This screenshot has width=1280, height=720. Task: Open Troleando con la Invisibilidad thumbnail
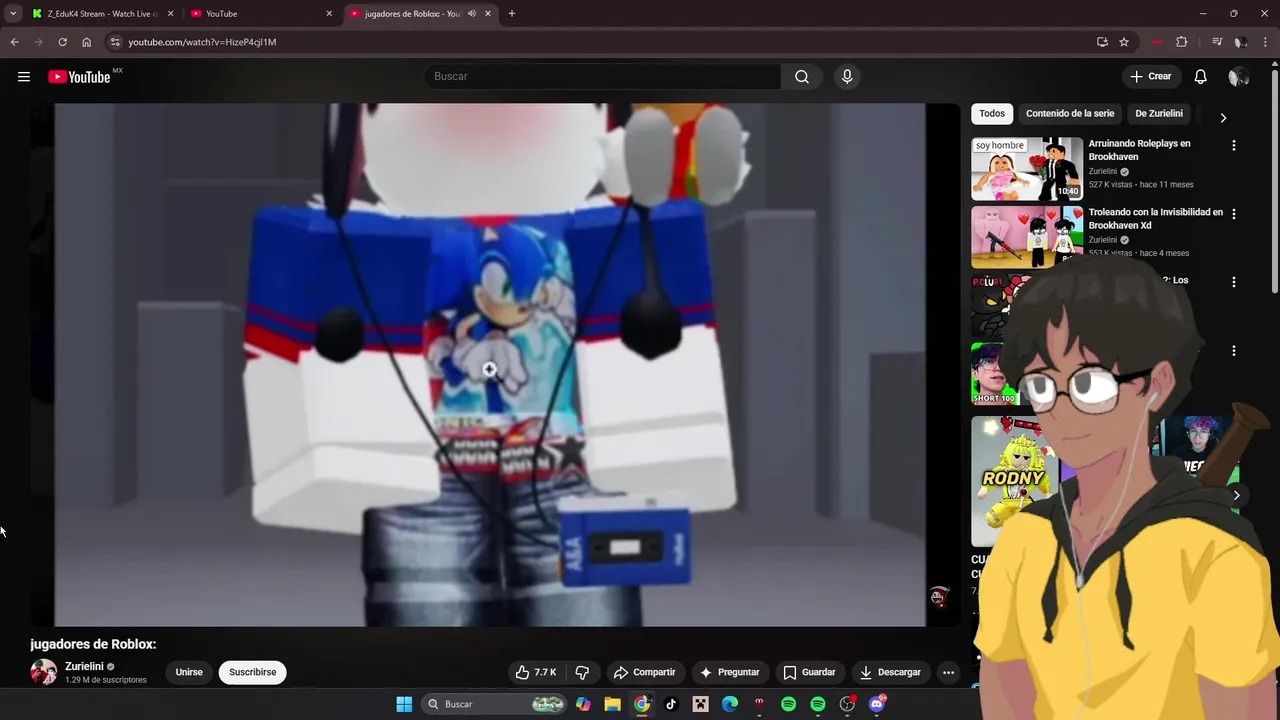pos(1027,237)
